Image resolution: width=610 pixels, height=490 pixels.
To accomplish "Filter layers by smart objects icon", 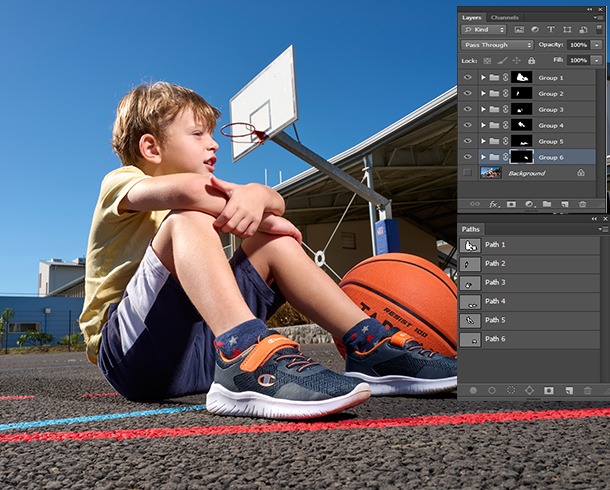I will coord(583,30).
